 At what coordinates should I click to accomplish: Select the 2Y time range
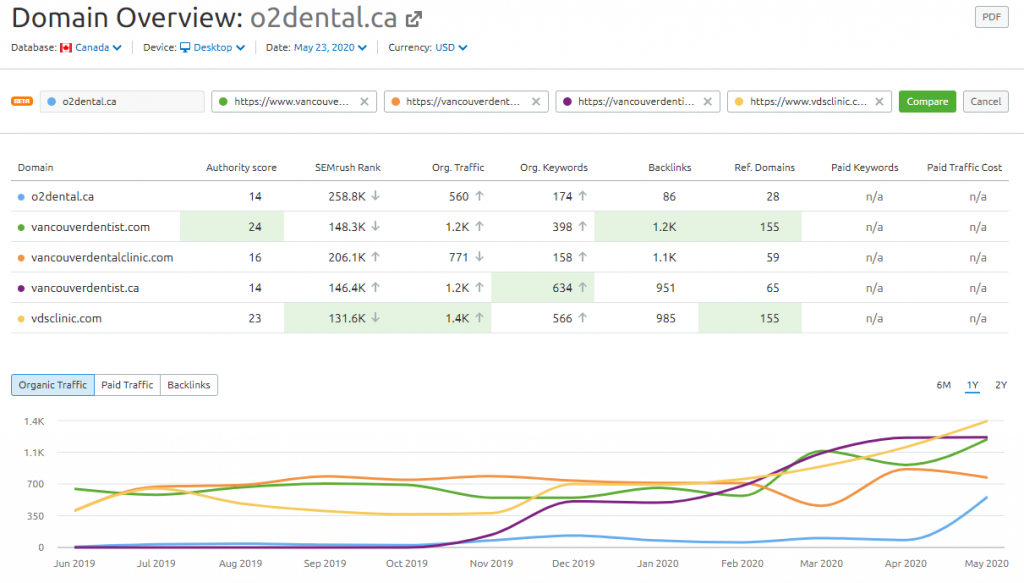pyautogui.click(x=1001, y=385)
